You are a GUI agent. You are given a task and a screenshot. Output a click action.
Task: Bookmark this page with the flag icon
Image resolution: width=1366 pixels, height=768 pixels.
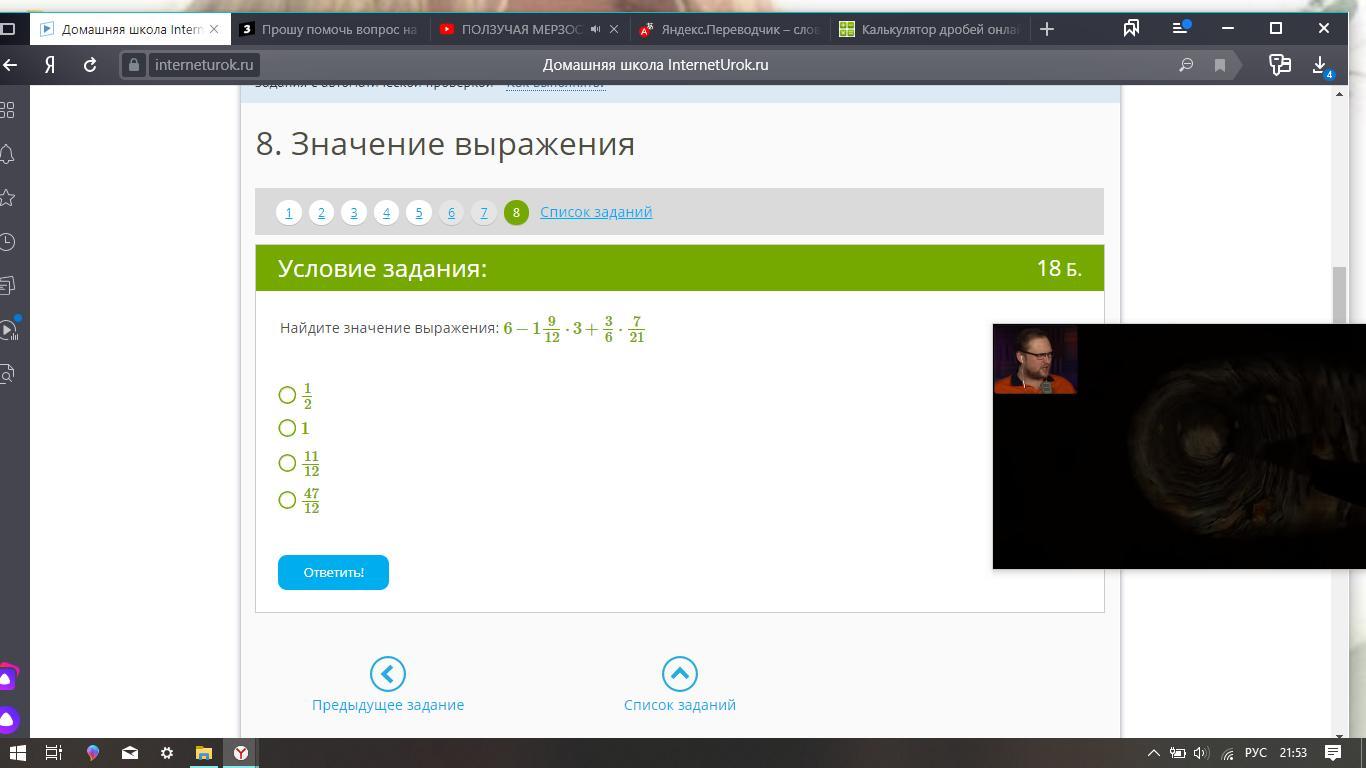[1220, 65]
